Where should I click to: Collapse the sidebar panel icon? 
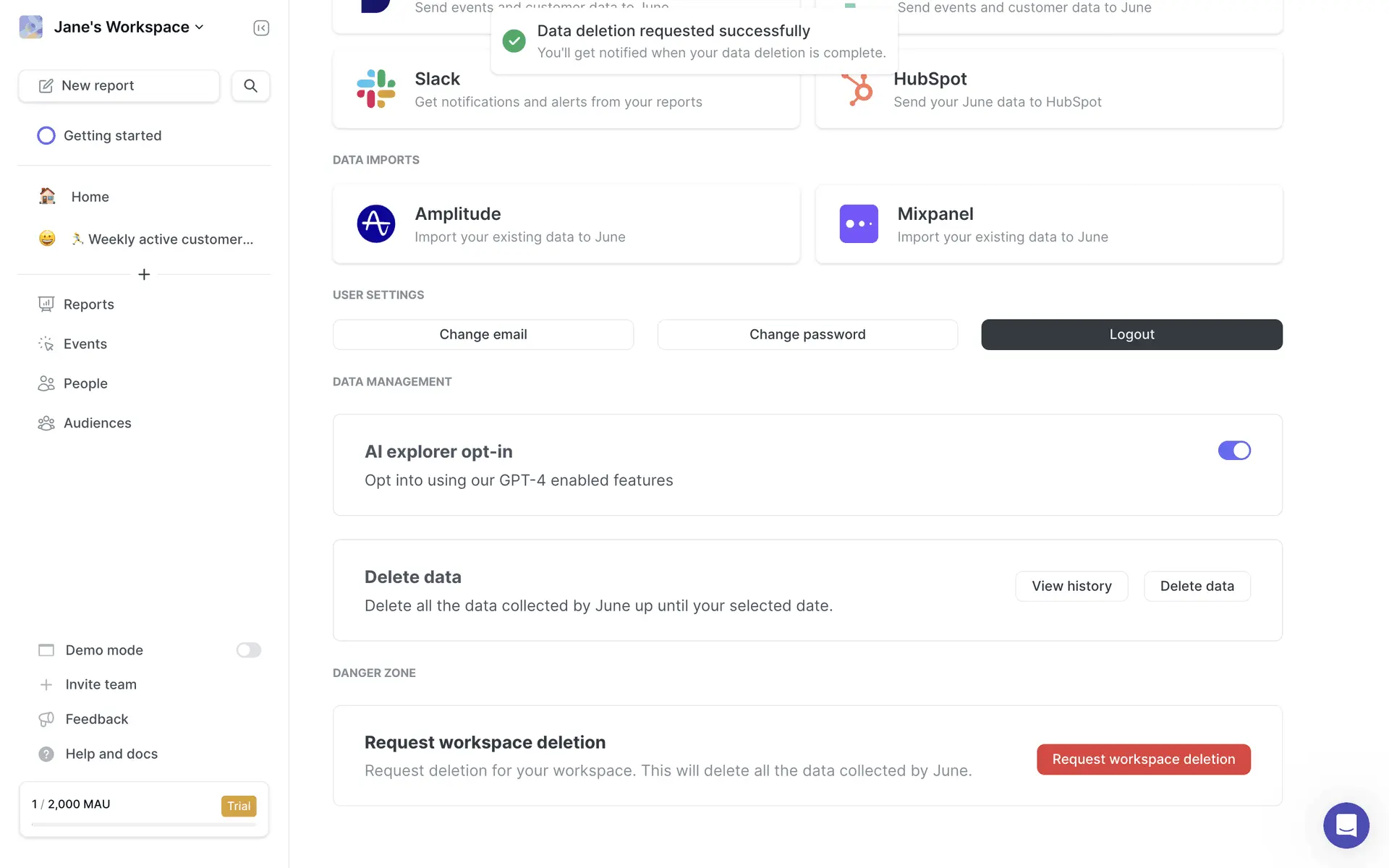tap(261, 27)
